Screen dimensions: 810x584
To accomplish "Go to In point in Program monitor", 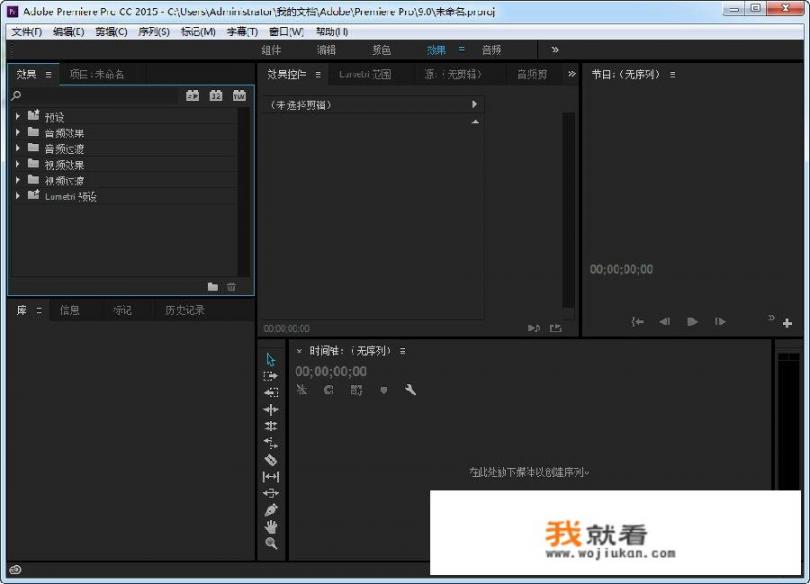I will pyautogui.click(x=637, y=322).
